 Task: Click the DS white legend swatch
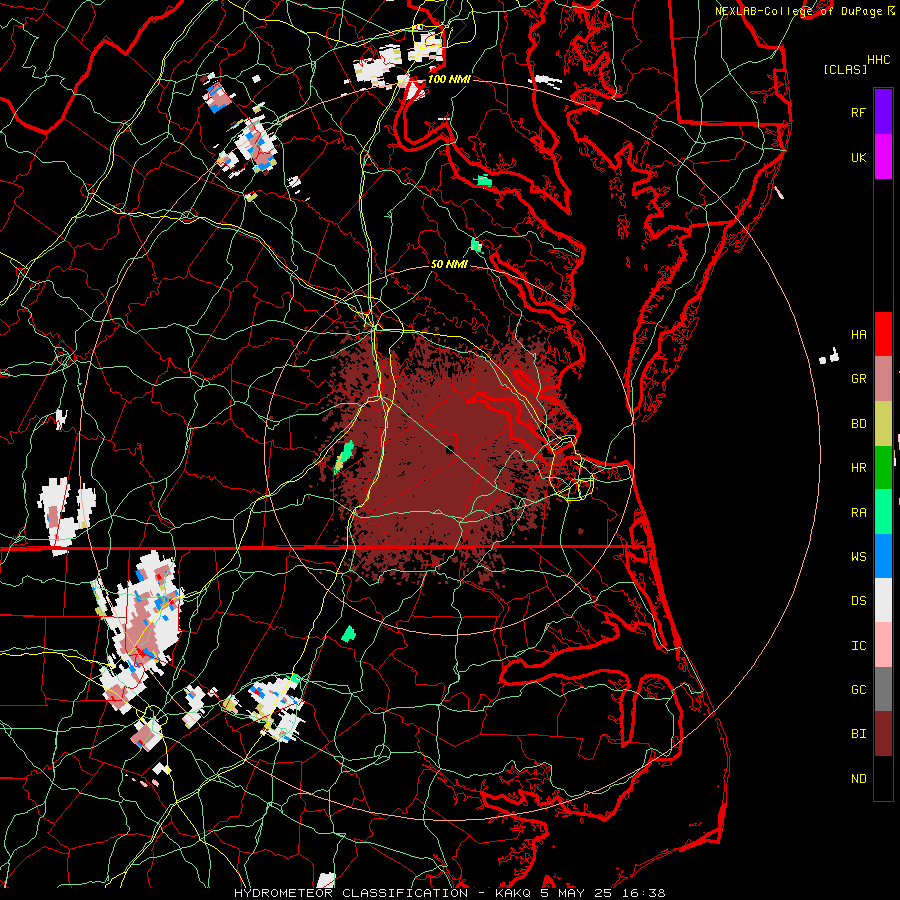click(883, 600)
